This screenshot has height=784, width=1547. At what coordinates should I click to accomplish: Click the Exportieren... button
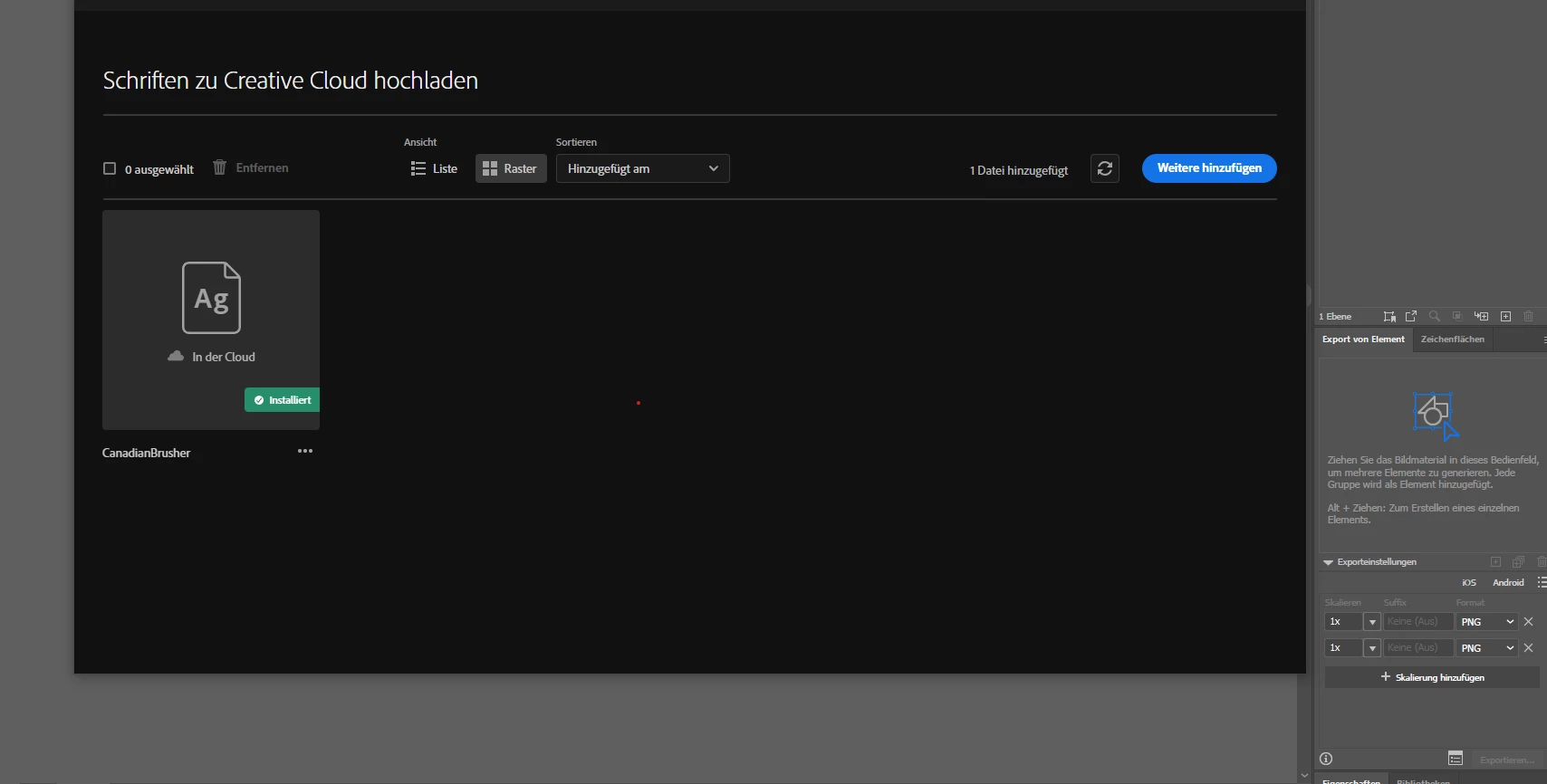click(x=1507, y=760)
